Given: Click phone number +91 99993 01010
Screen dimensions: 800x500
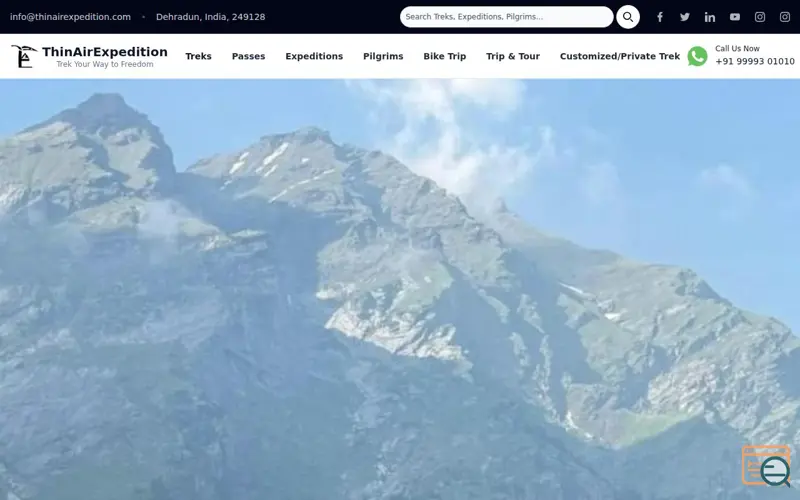Looking at the screenshot, I should coord(755,61).
